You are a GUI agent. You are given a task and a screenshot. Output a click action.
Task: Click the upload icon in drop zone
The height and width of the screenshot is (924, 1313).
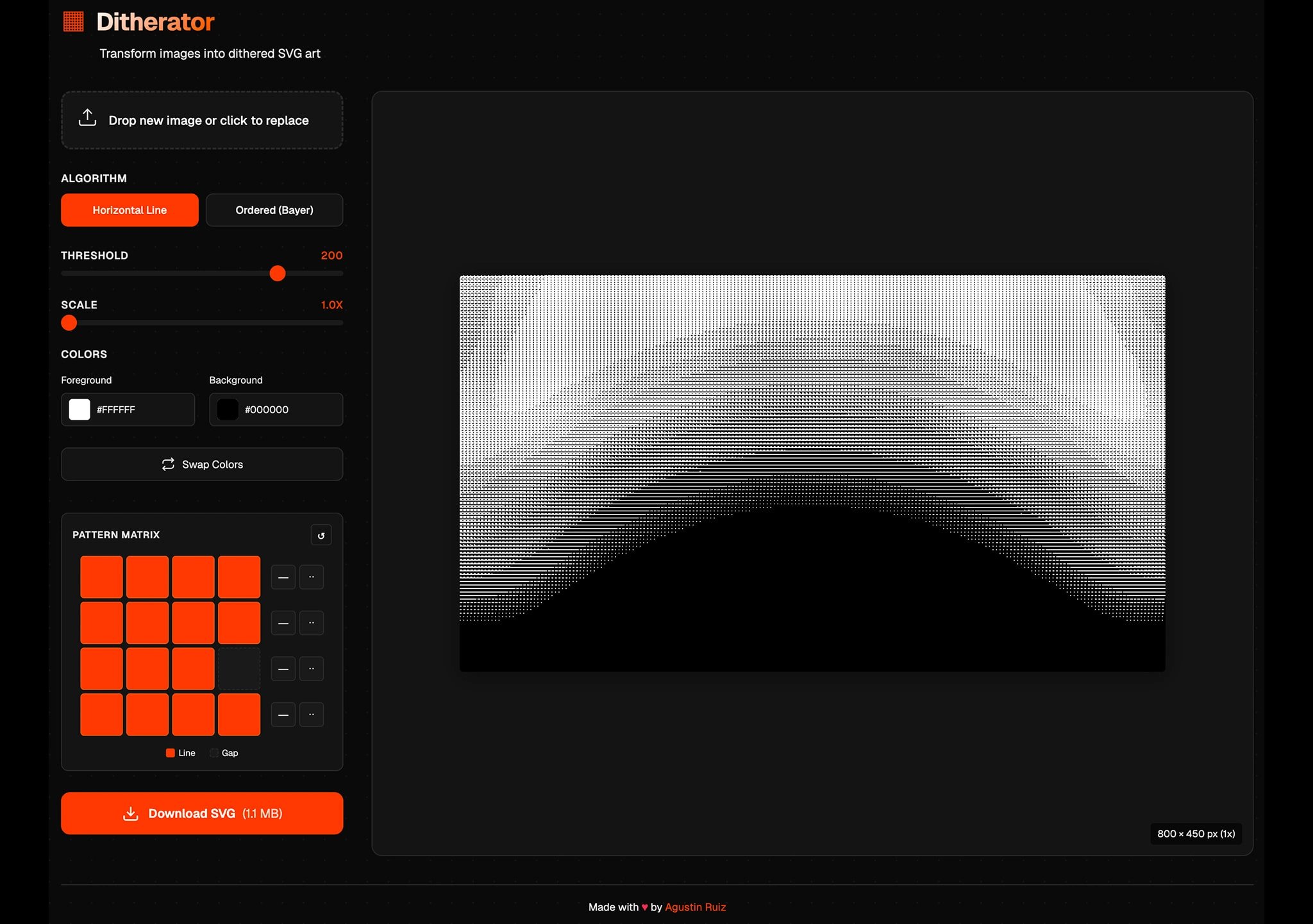tap(88, 119)
